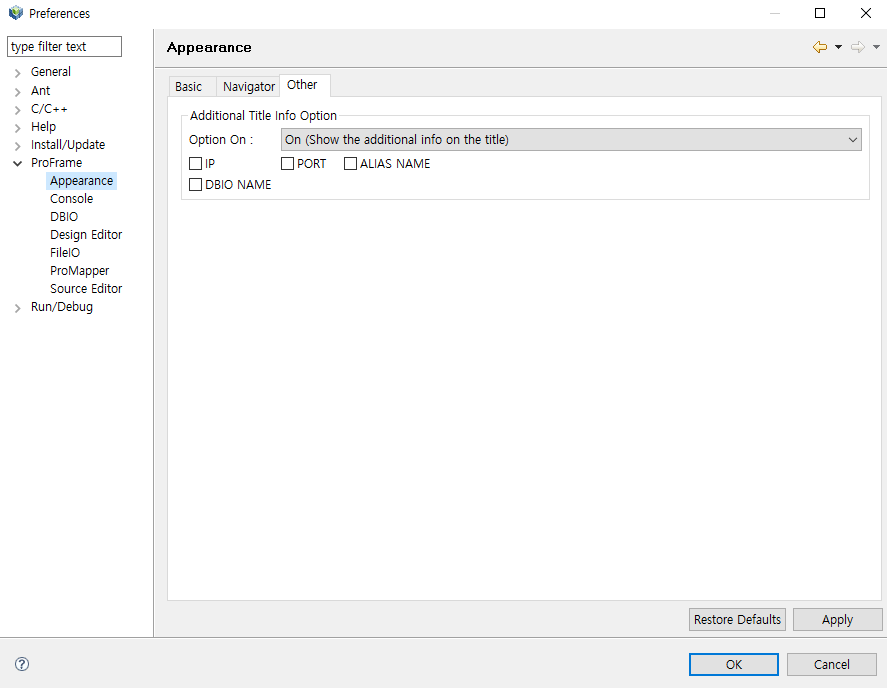This screenshot has height=688, width=887.
Task: Click the Restore Defaults button
Action: click(737, 620)
